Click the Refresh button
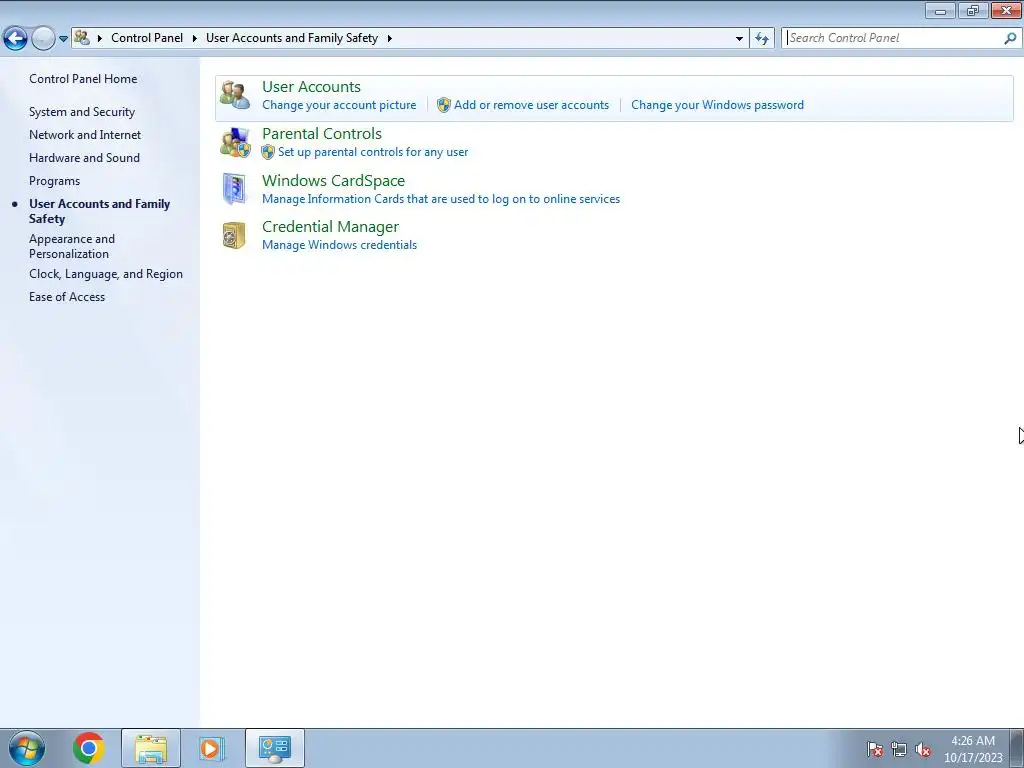Image resolution: width=1024 pixels, height=768 pixels. pos(761,39)
